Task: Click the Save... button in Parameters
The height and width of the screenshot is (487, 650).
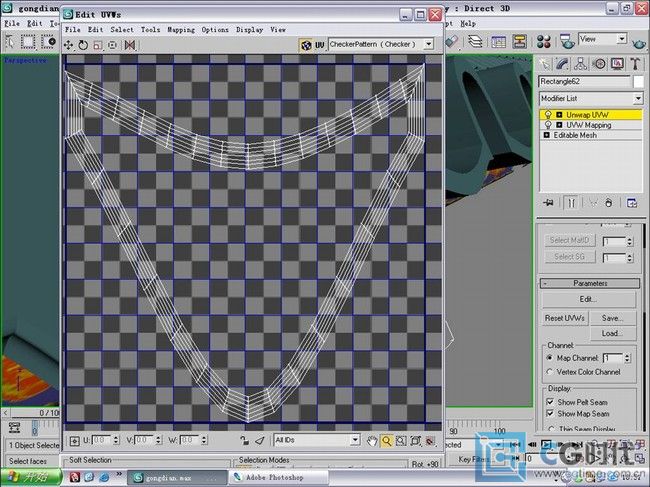Action: click(x=613, y=318)
